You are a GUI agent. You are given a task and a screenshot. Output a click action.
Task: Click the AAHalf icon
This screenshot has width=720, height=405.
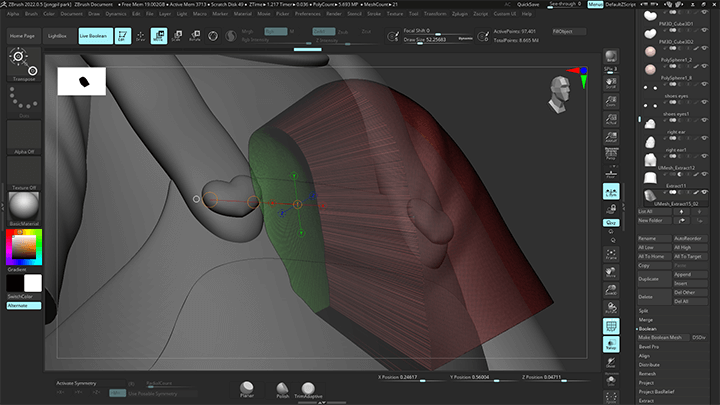coord(611,136)
